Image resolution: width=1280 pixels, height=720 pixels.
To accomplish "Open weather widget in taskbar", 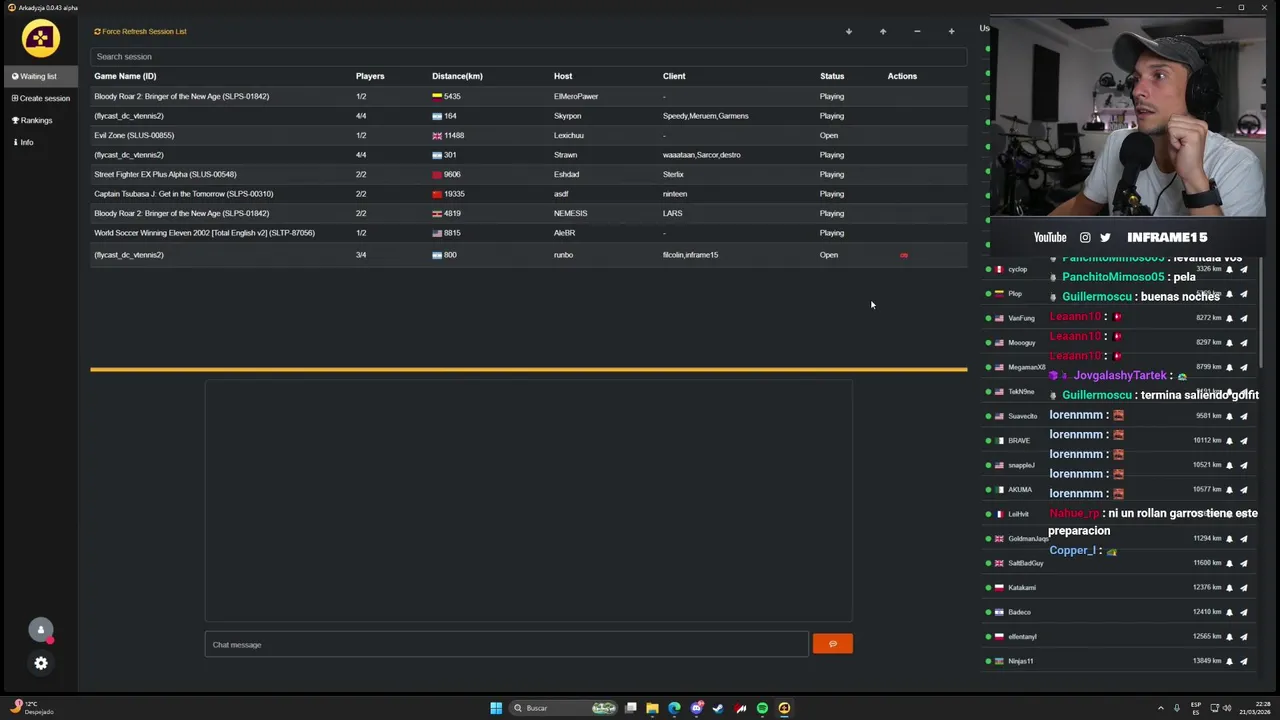I will pyautogui.click(x=30, y=708).
